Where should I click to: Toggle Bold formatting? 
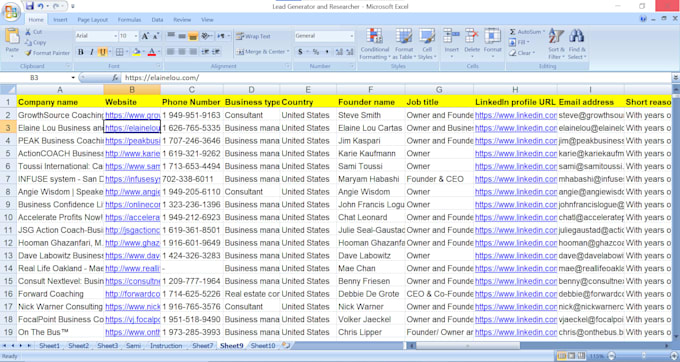(x=81, y=52)
